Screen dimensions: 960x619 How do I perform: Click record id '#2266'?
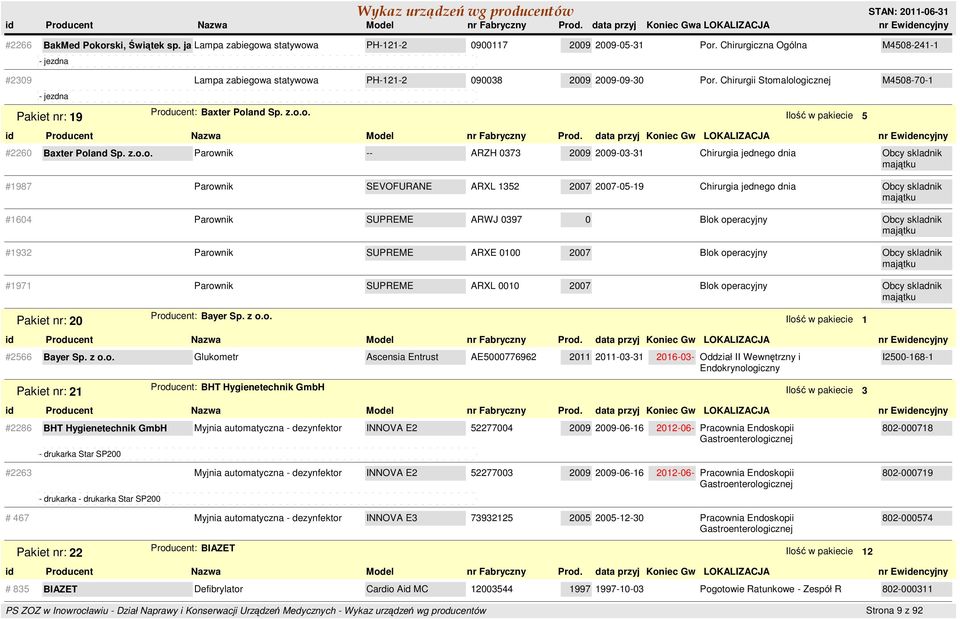coord(18,45)
